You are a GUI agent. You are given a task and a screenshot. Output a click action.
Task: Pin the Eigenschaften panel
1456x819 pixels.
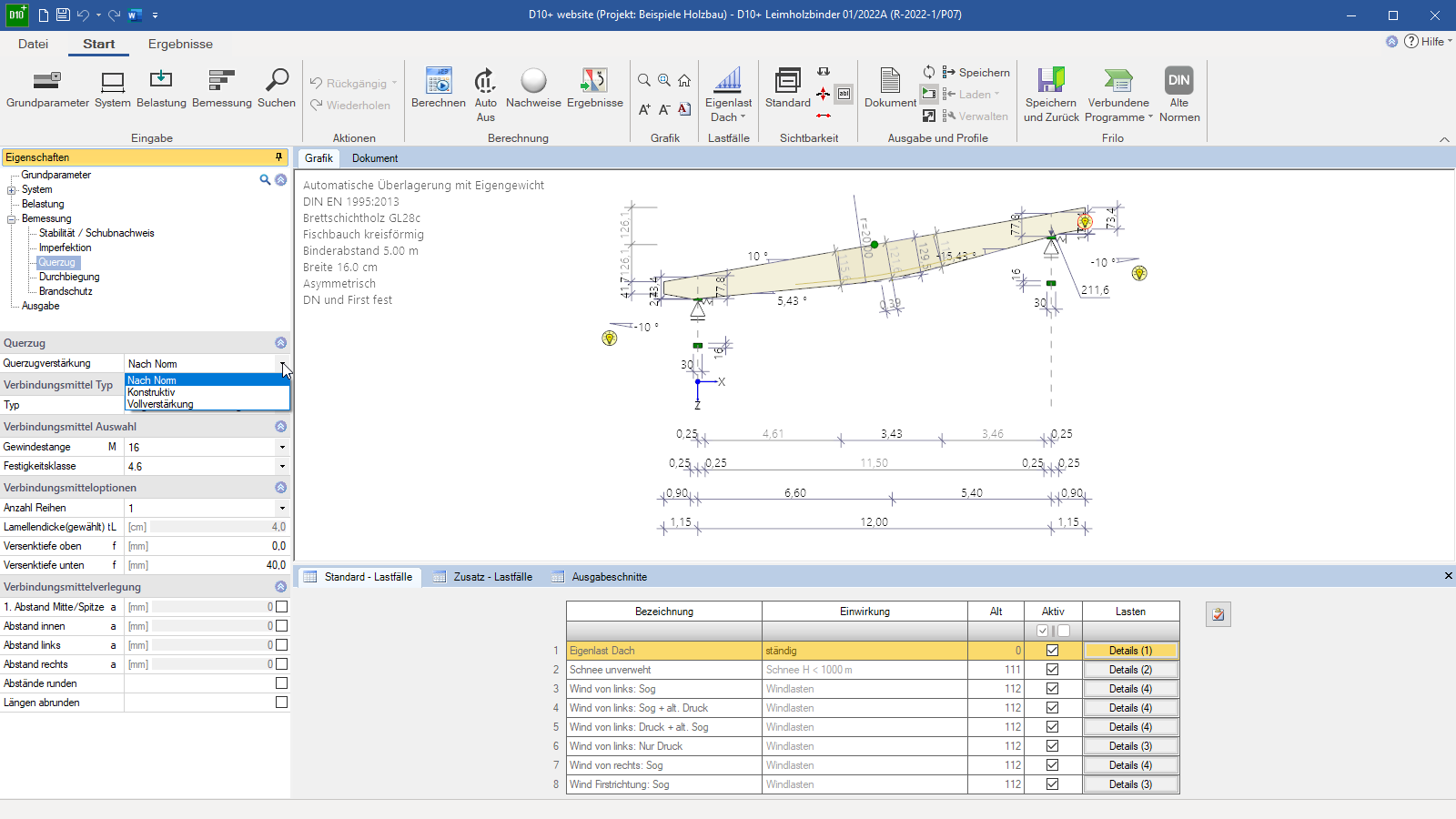(x=279, y=157)
